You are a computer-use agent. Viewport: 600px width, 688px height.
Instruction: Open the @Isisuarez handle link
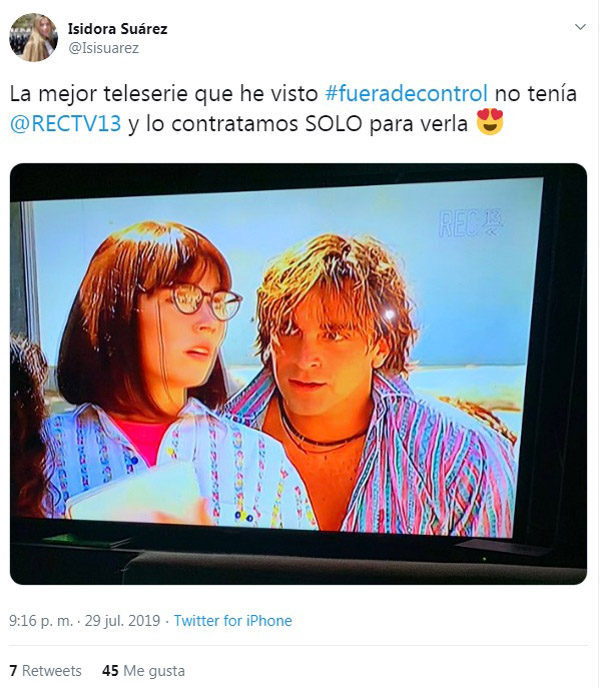[x=103, y=48]
